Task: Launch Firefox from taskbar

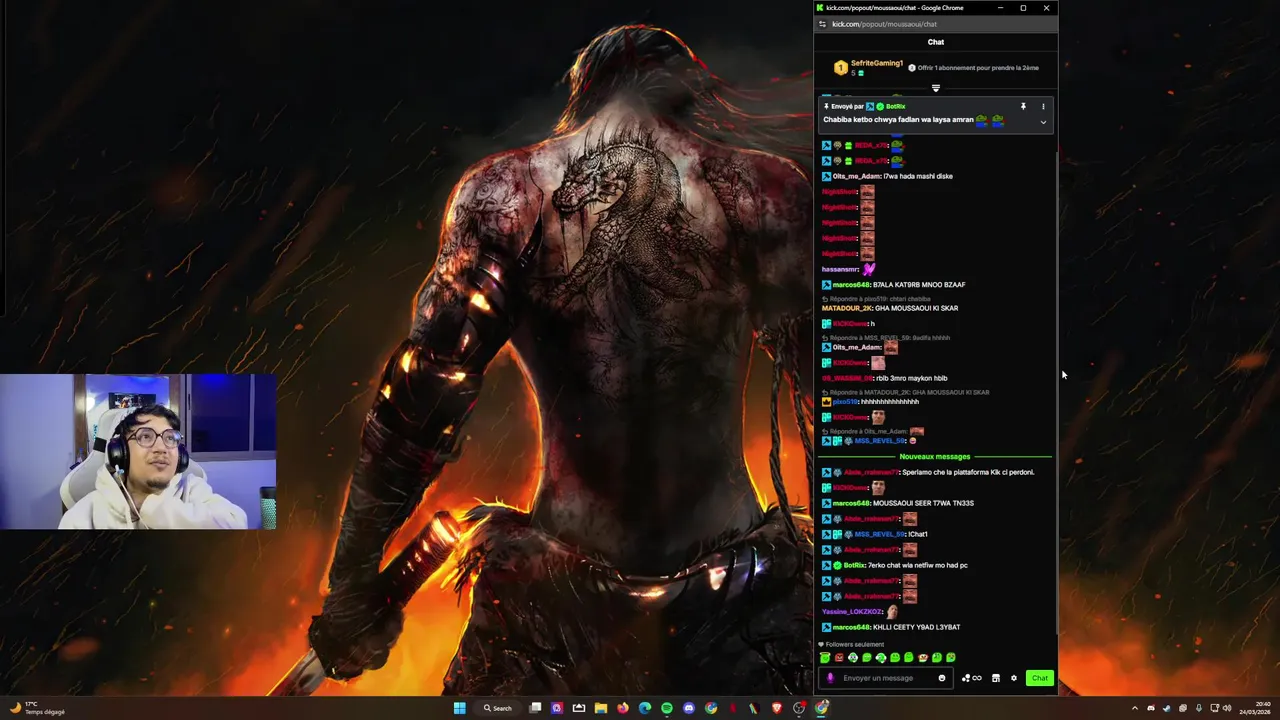Action: pyautogui.click(x=623, y=708)
